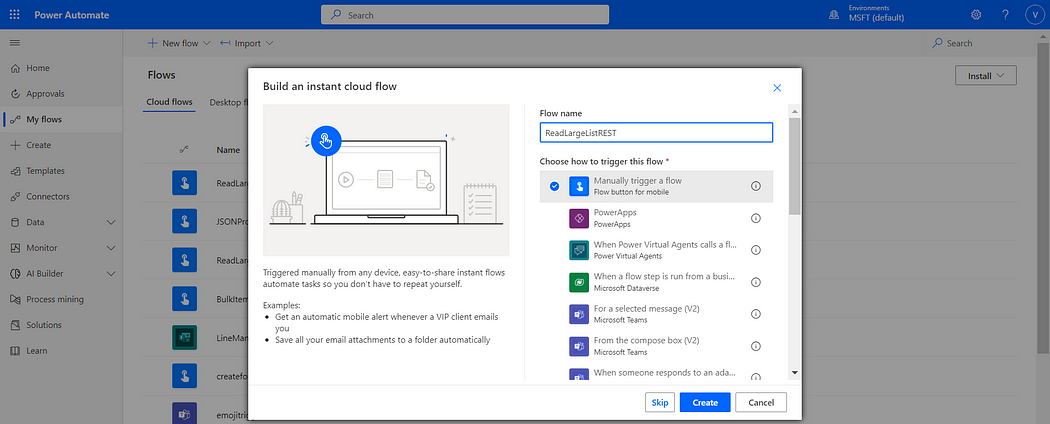This screenshot has height=424, width=1050.
Task: Select When someone responds to an adaptive card
Action: pyautogui.click(x=656, y=372)
